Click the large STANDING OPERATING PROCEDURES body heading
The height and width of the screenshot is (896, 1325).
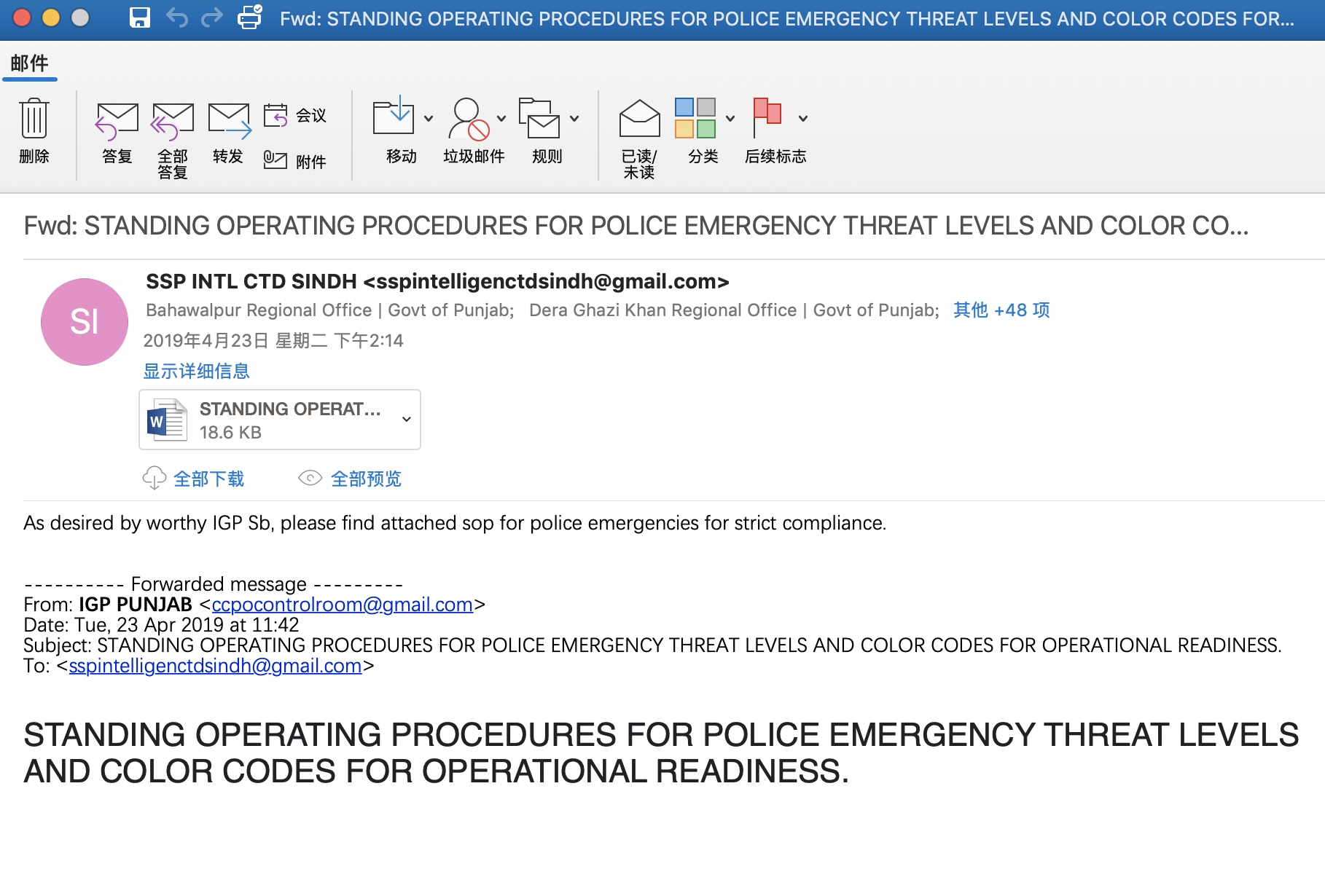point(661,753)
